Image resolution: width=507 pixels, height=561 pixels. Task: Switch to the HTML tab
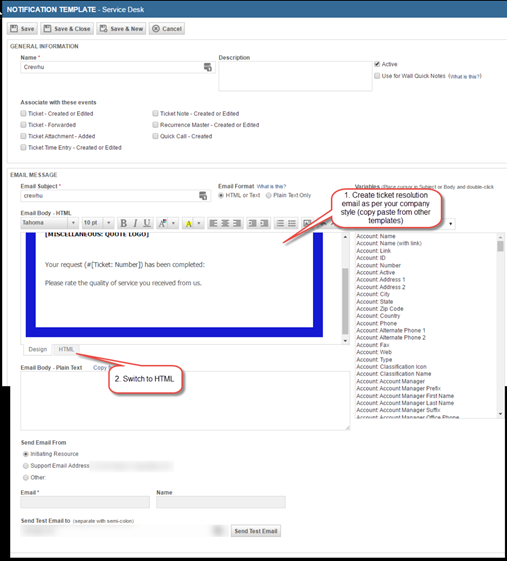[x=66, y=349]
